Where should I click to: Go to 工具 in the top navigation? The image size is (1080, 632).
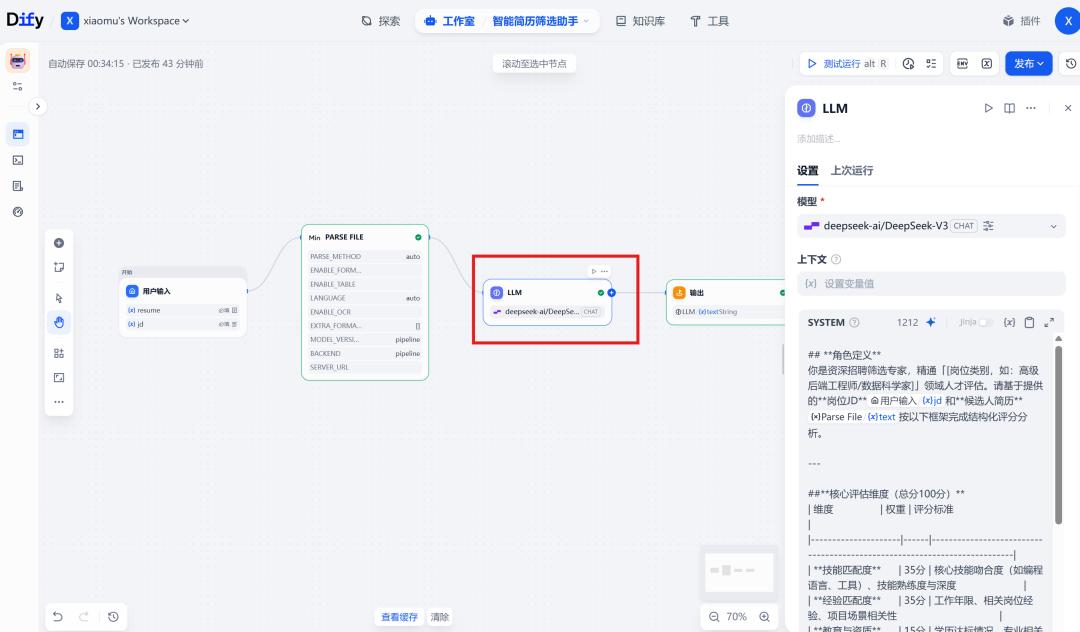pos(709,21)
